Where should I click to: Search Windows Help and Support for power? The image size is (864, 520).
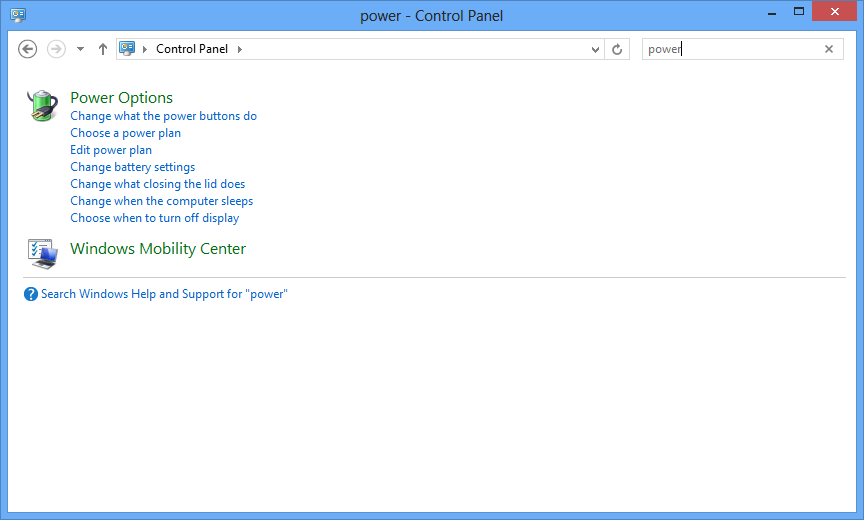point(164,294)
